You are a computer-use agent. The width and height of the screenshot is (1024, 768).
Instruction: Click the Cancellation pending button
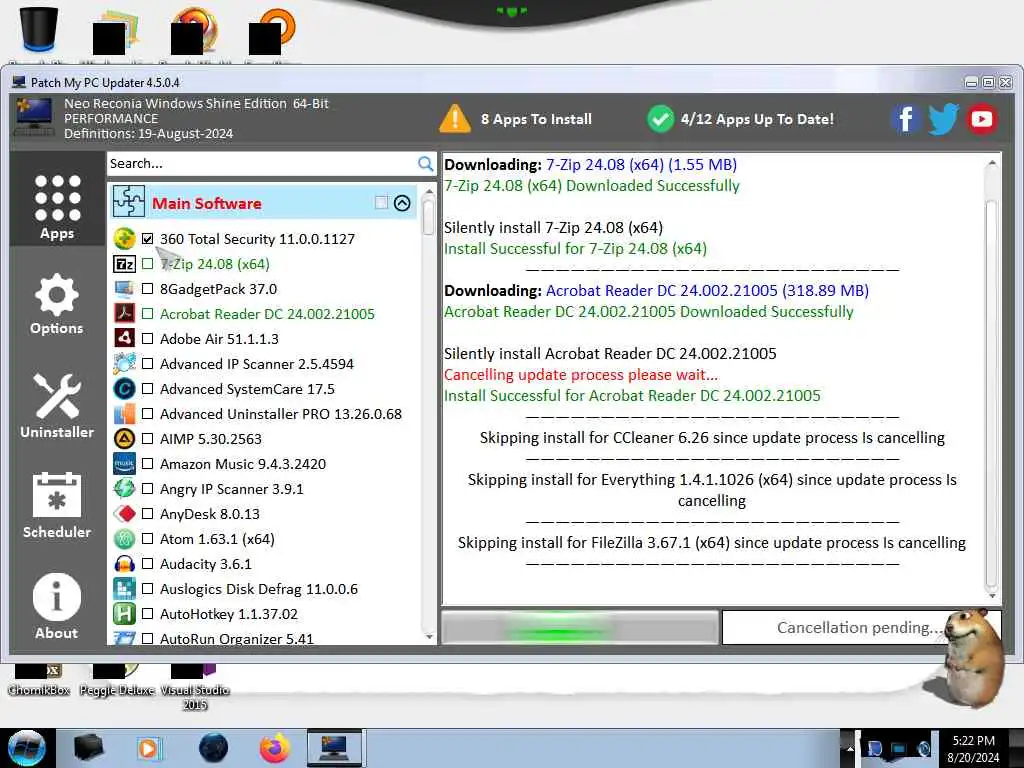(x=860, y=628)
